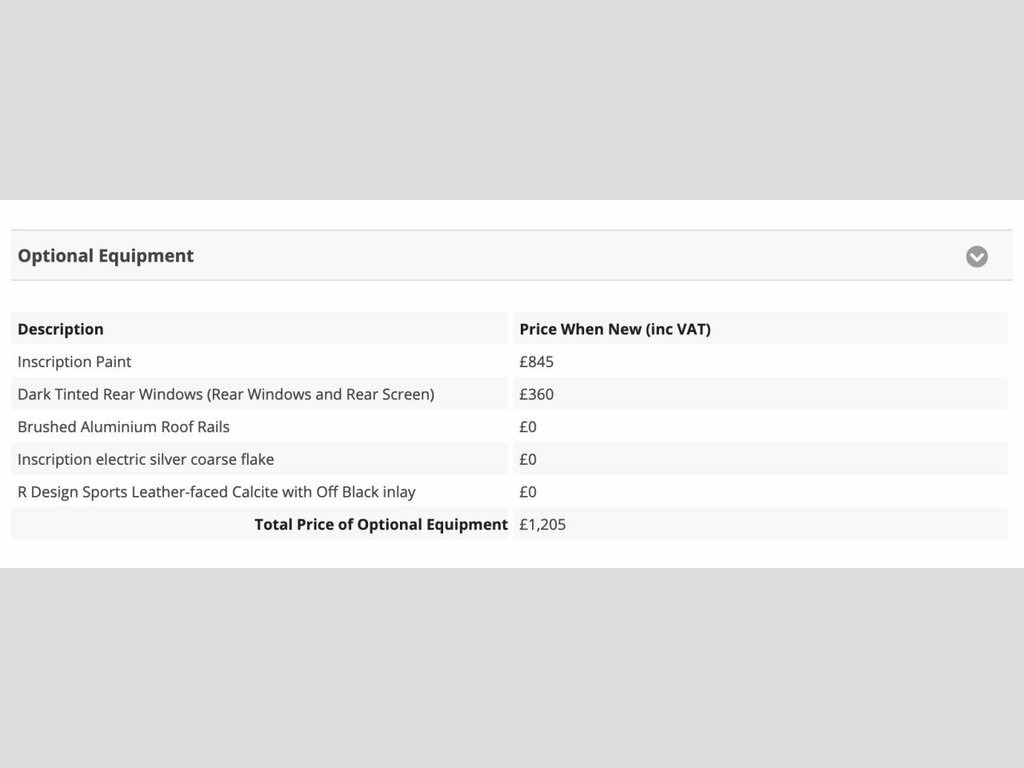Click the coarse flake £0 price
This screenshot has width=1024, height=768.
point(528,460)
